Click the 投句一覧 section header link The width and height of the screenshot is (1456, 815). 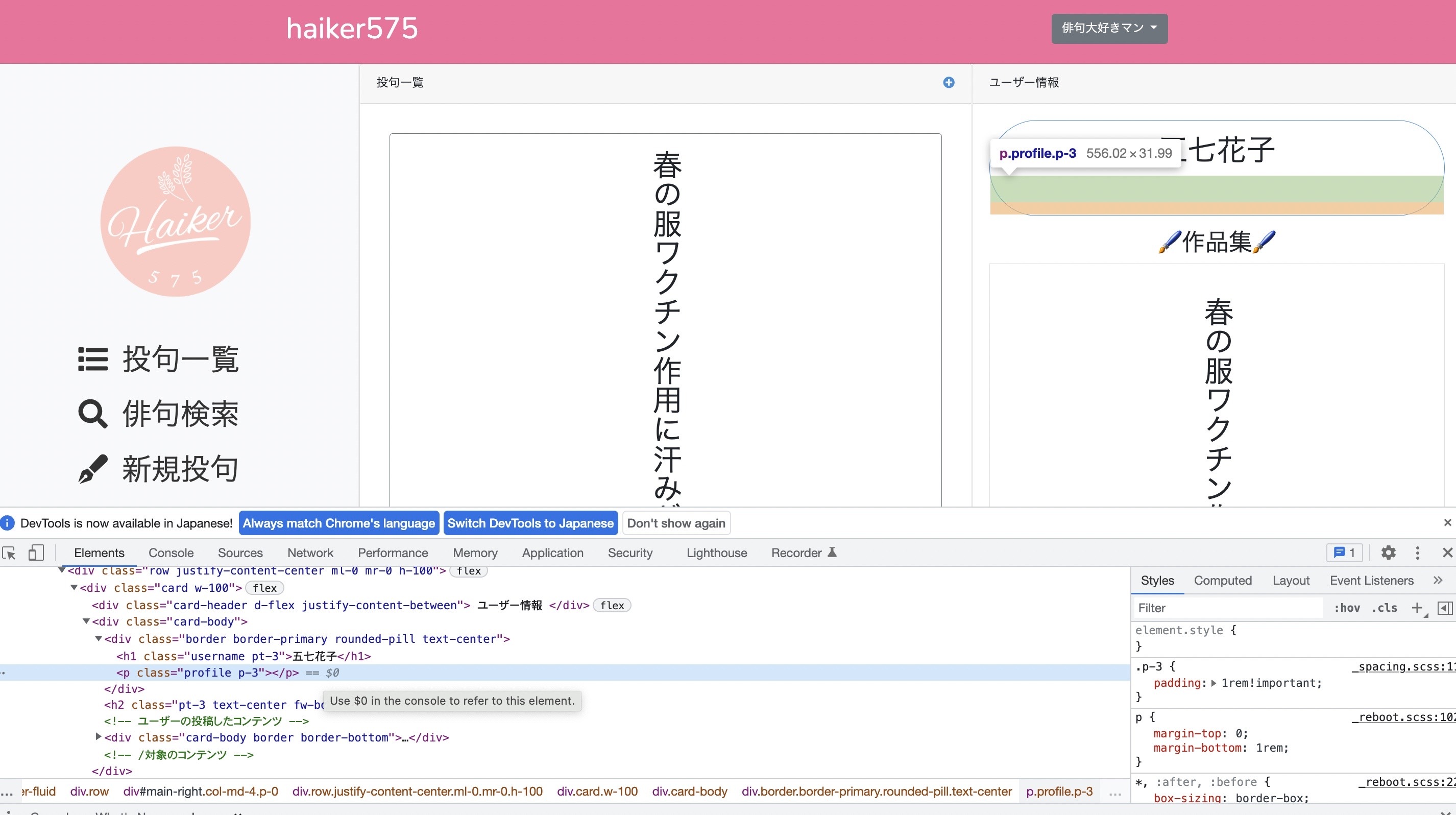click(x=400, y=81)
